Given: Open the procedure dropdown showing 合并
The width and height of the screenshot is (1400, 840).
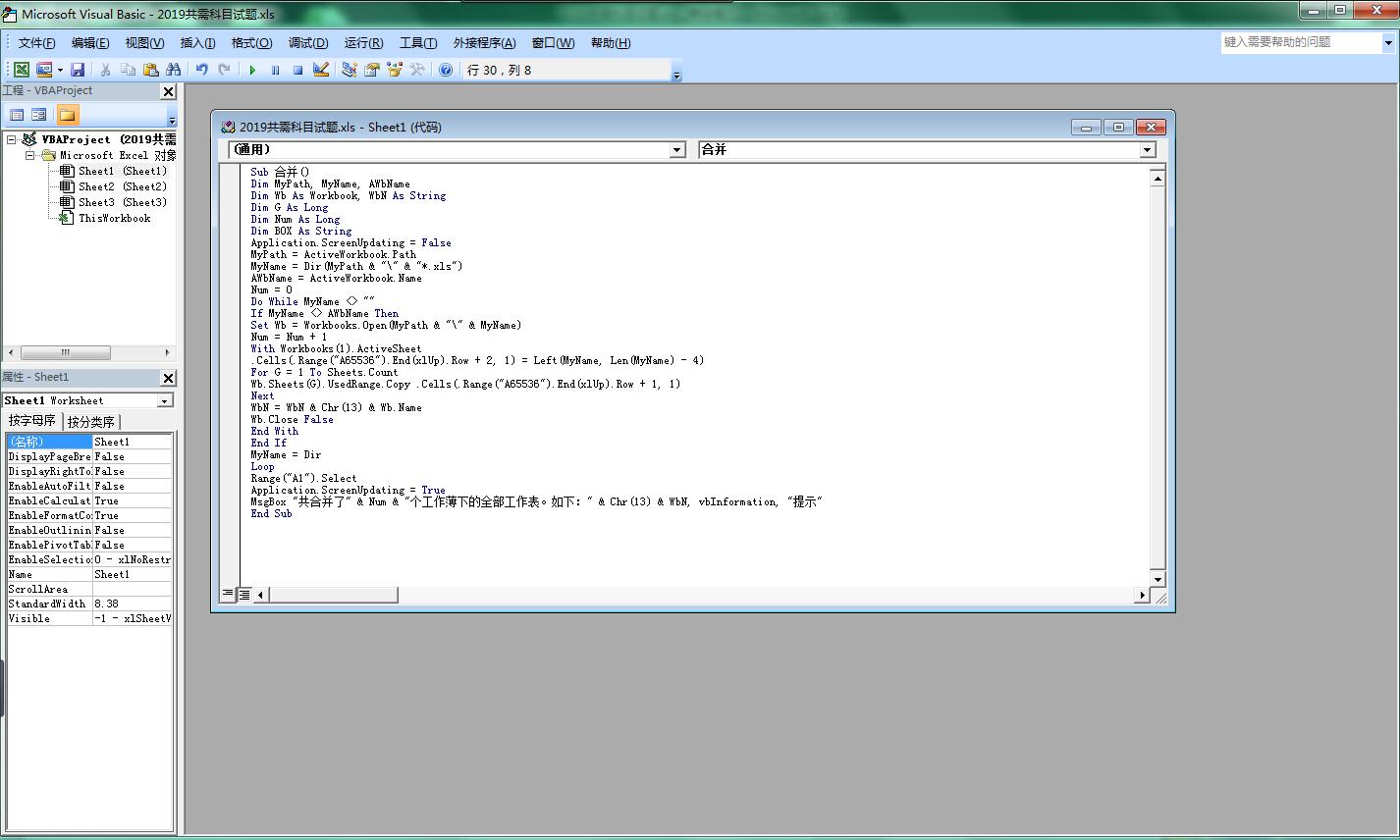Looking at the screenshot, I should (x=1147, y=150).
